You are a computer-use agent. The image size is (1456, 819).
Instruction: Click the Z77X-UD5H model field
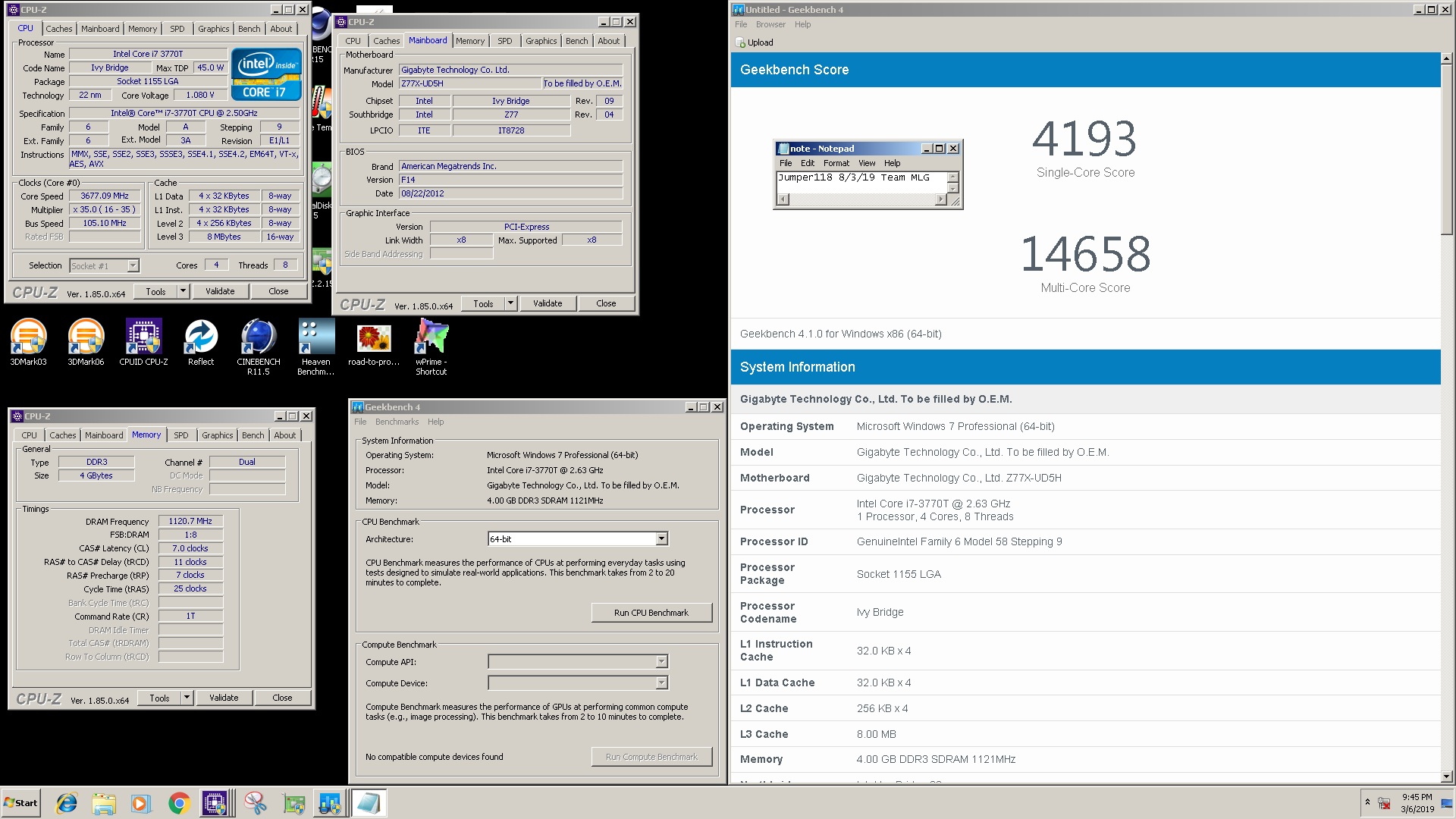coord(470,83)
